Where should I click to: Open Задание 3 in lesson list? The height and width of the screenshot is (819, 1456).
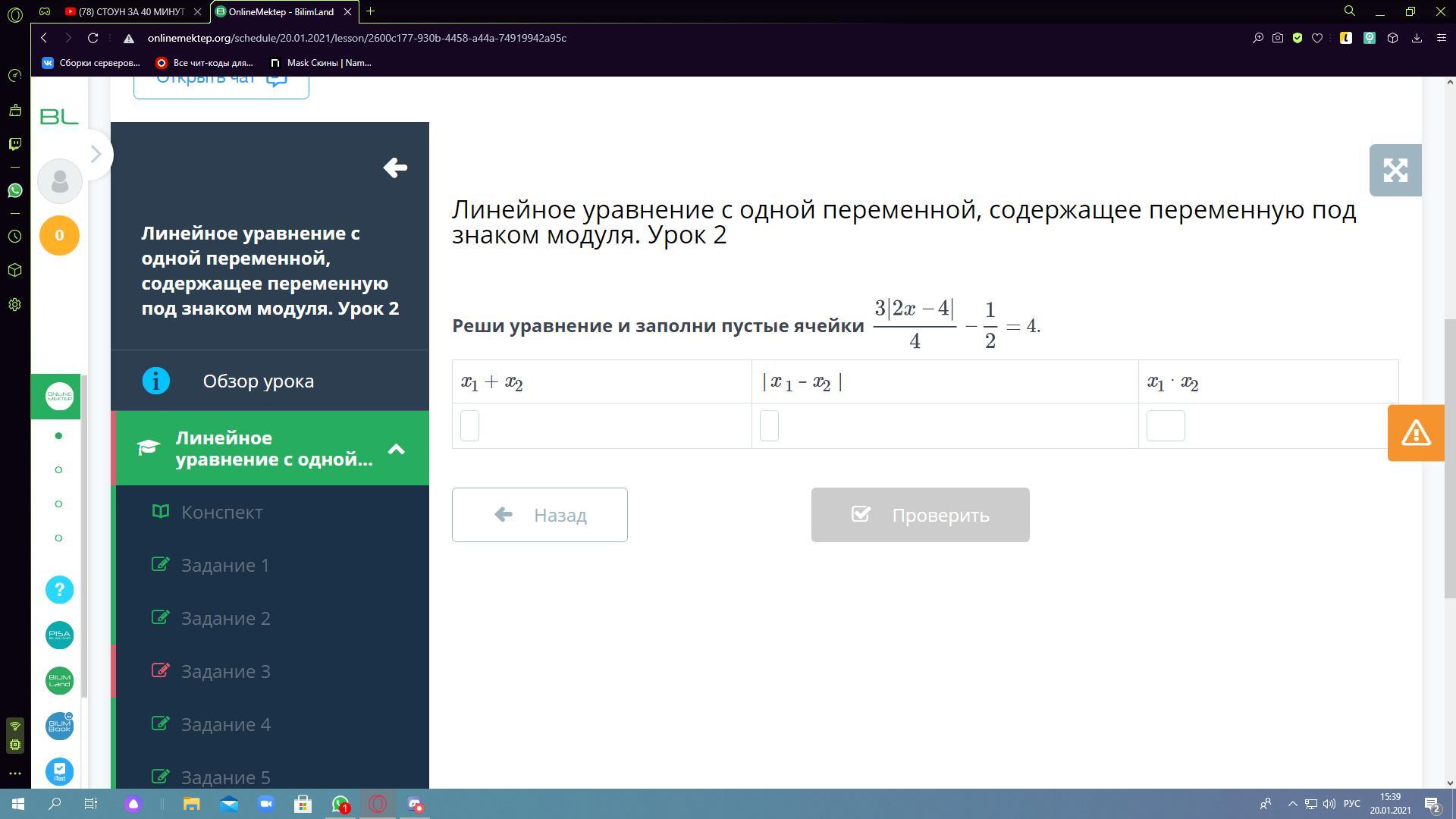[225, 671]
